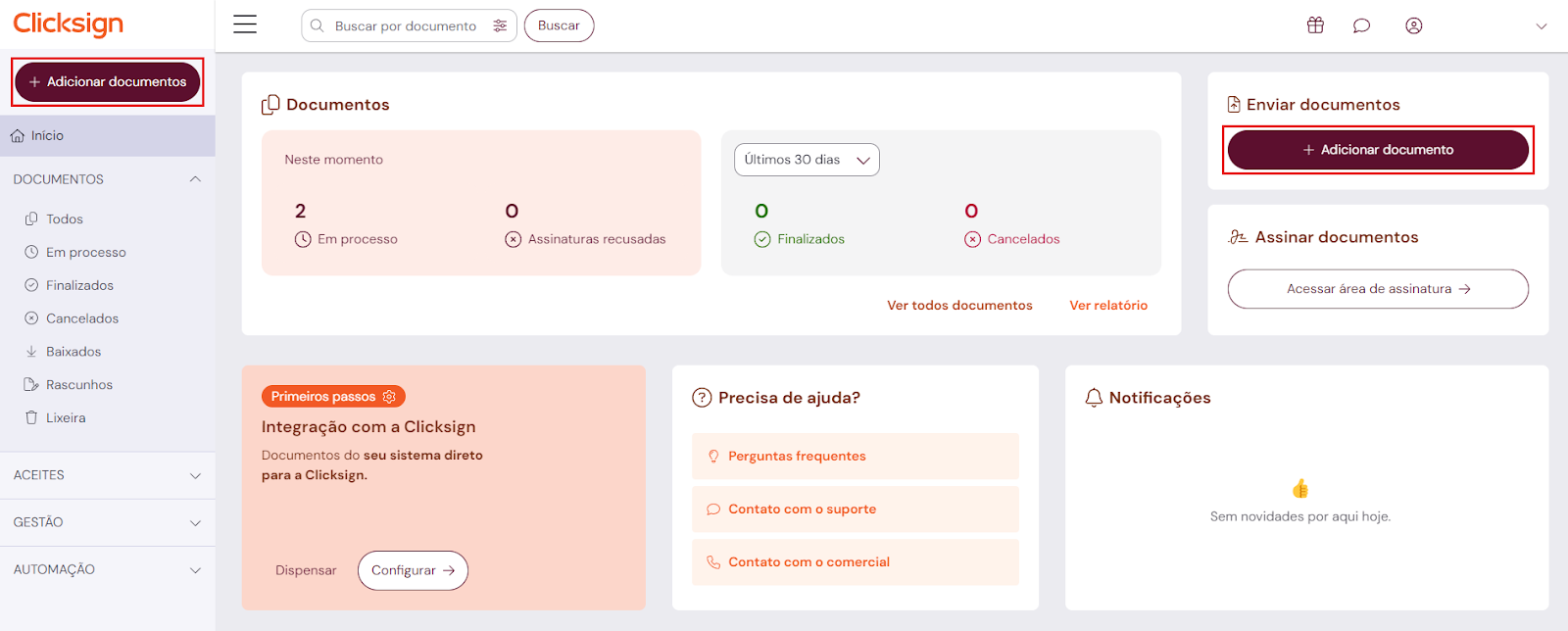Click the user profile icon

pyautogui.click(x=1413, y=25)
